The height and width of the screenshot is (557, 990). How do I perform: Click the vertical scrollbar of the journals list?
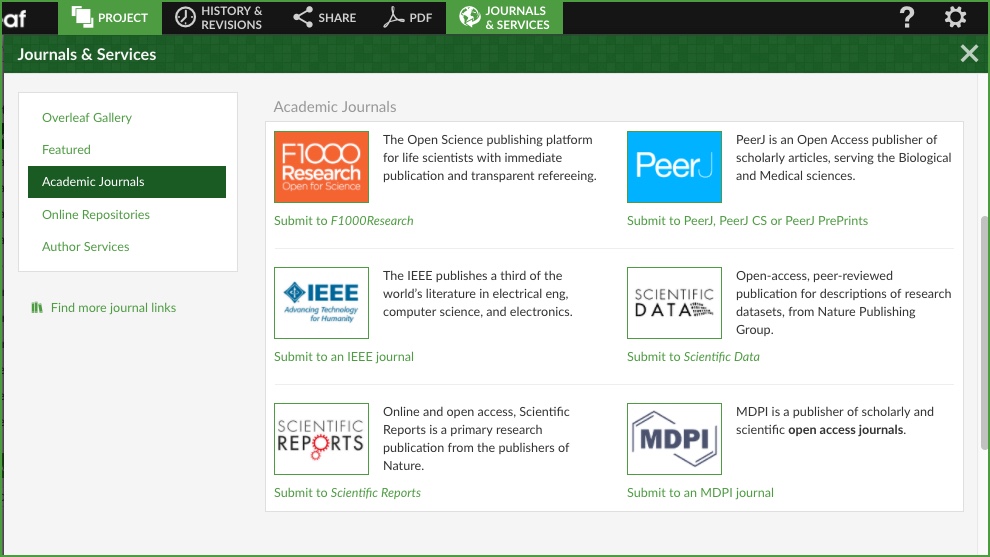(x=984, y=333)
